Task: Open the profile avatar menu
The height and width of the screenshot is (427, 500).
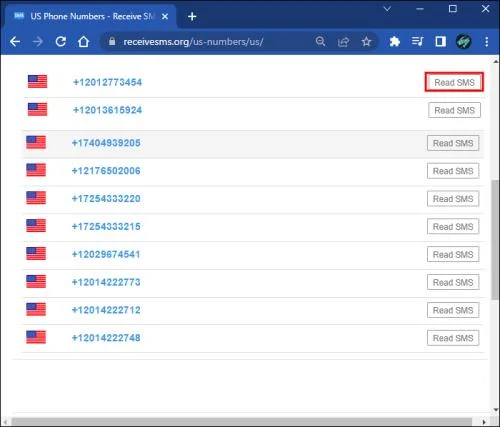Action: click(x=463, y=42)
